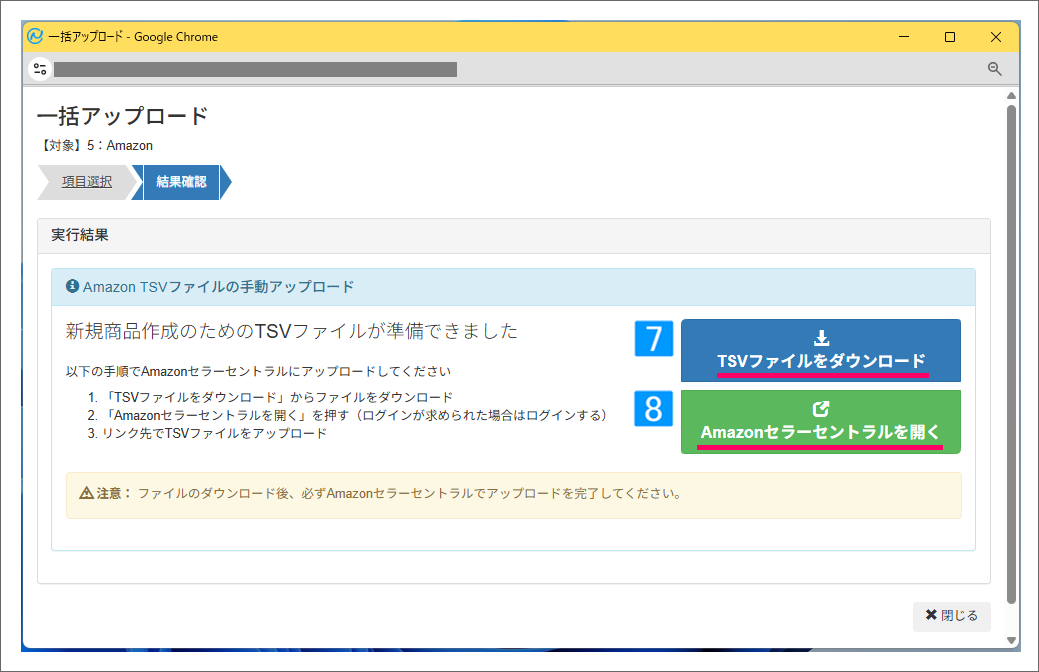Minimize the Chrome window

point(904,36)
